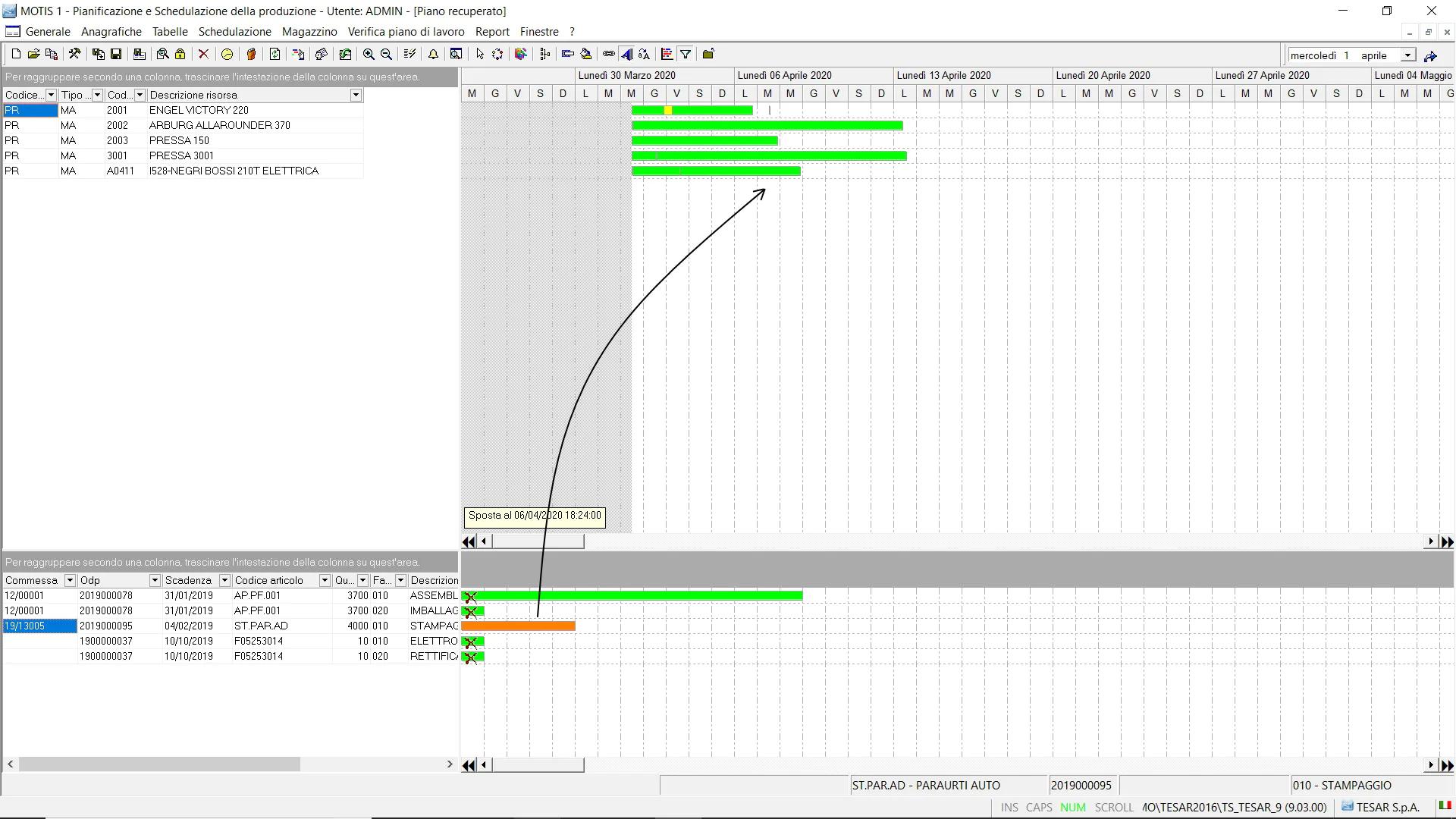The height and width of the screenshot is (819, 1456).
Task: Click the funnel filter icon
Action: coord(686,54)
